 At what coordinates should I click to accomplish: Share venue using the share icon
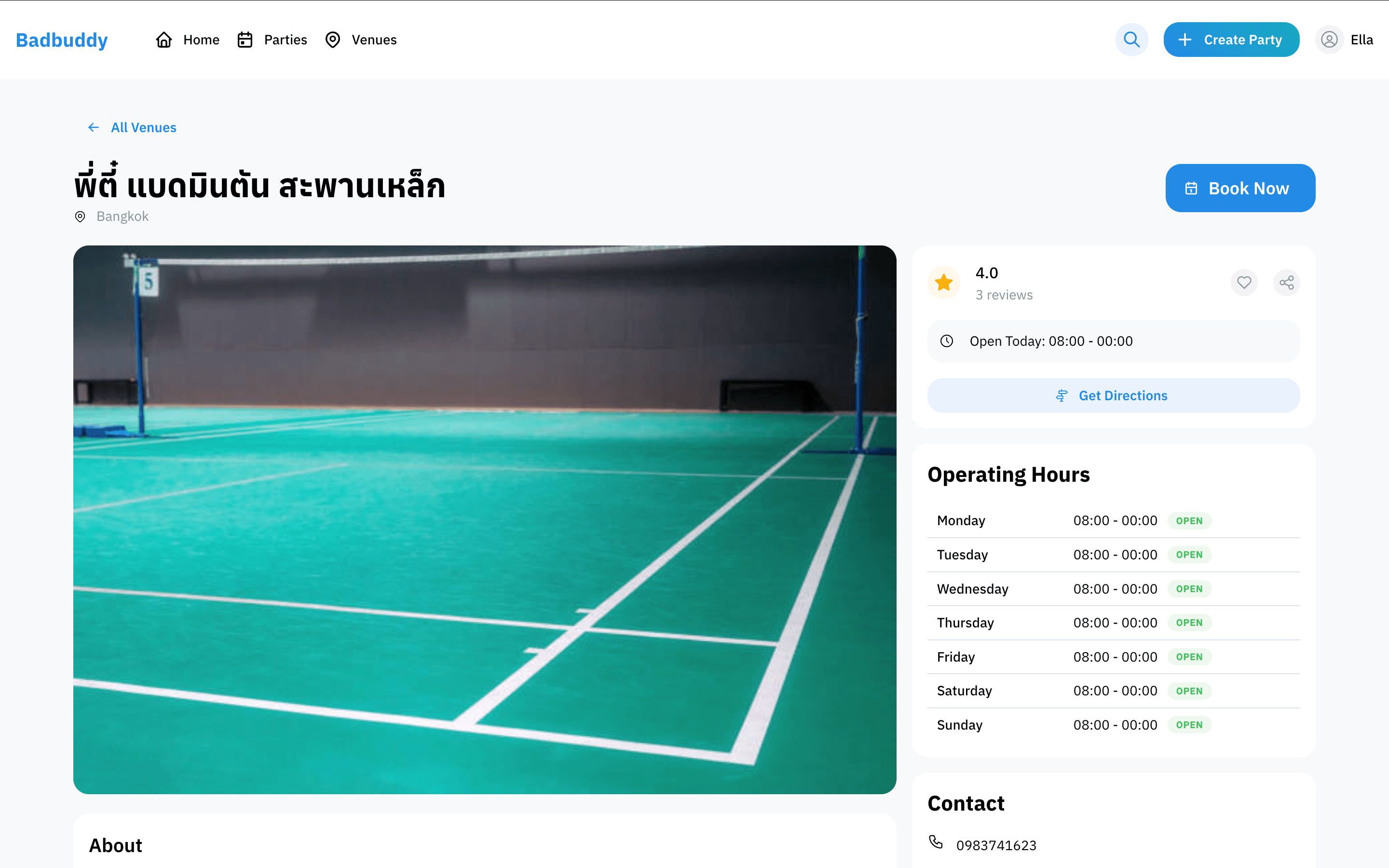tap(1286, 283)
